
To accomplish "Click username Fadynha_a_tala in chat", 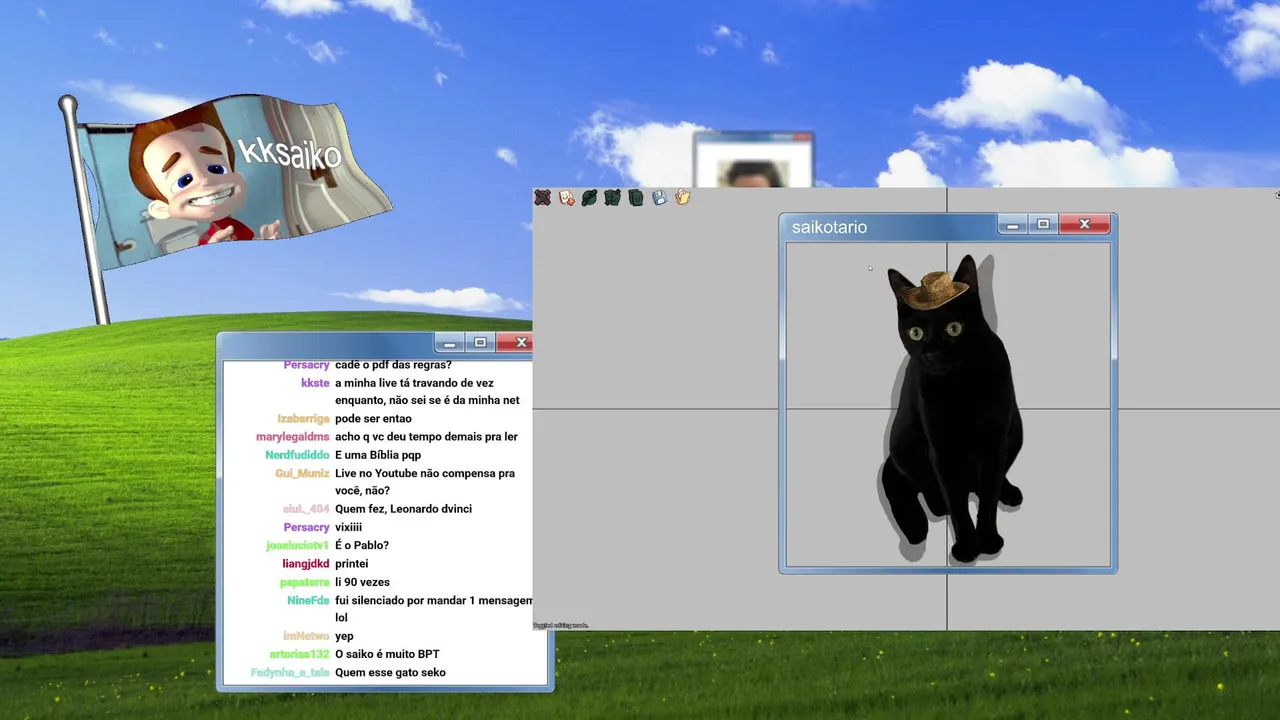I will coord(290,673).
